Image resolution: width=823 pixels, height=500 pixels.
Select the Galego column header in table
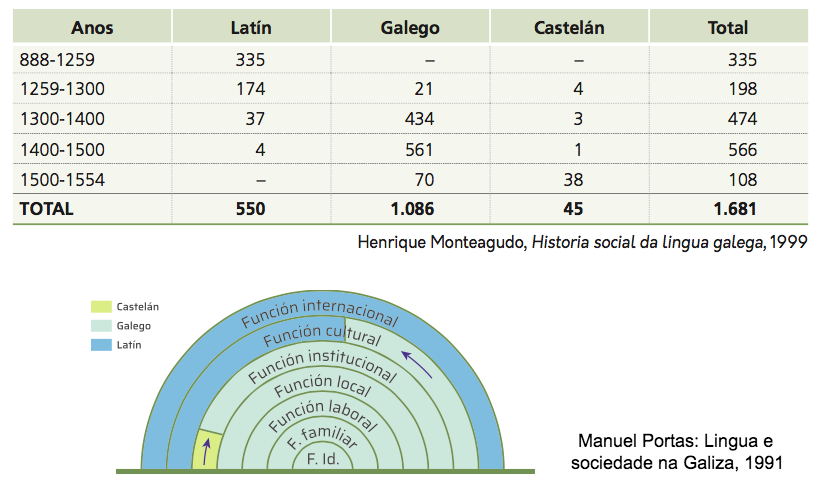410,28
